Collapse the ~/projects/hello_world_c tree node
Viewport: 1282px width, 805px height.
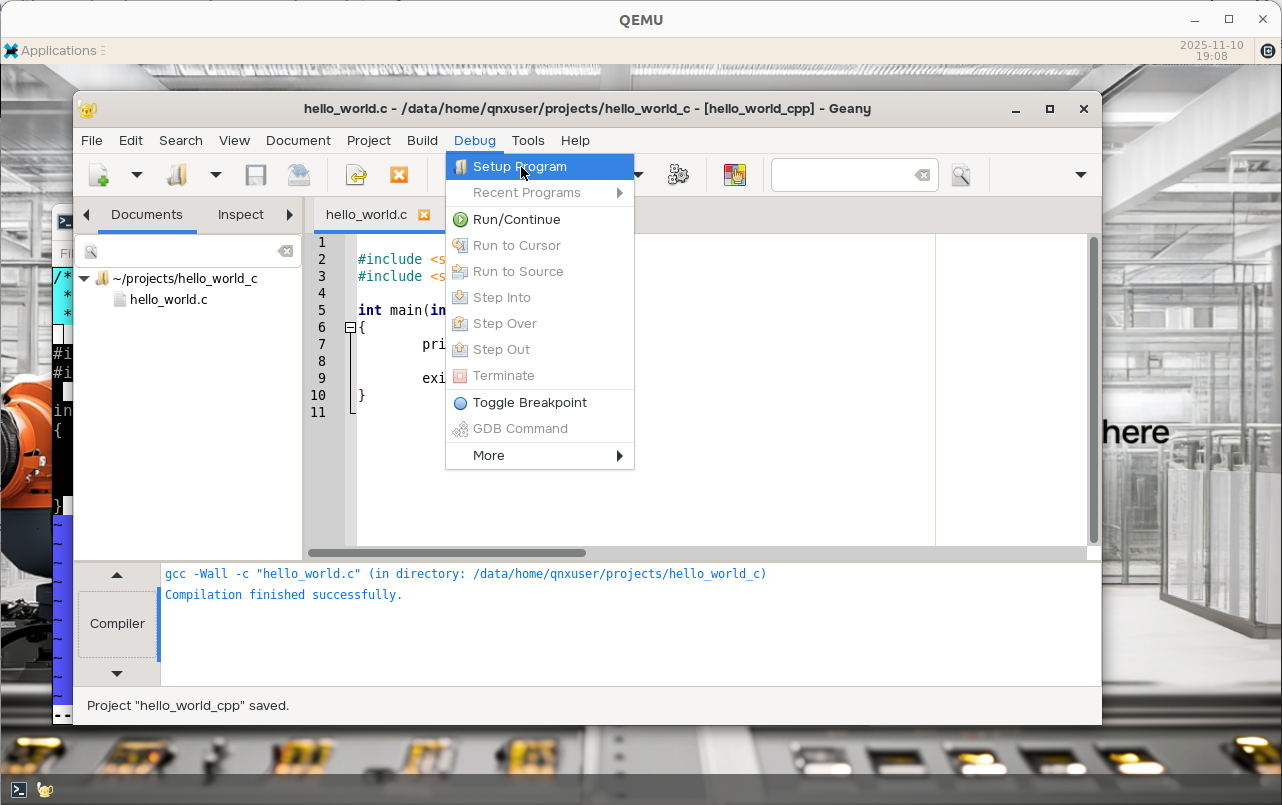coord(85,279)
